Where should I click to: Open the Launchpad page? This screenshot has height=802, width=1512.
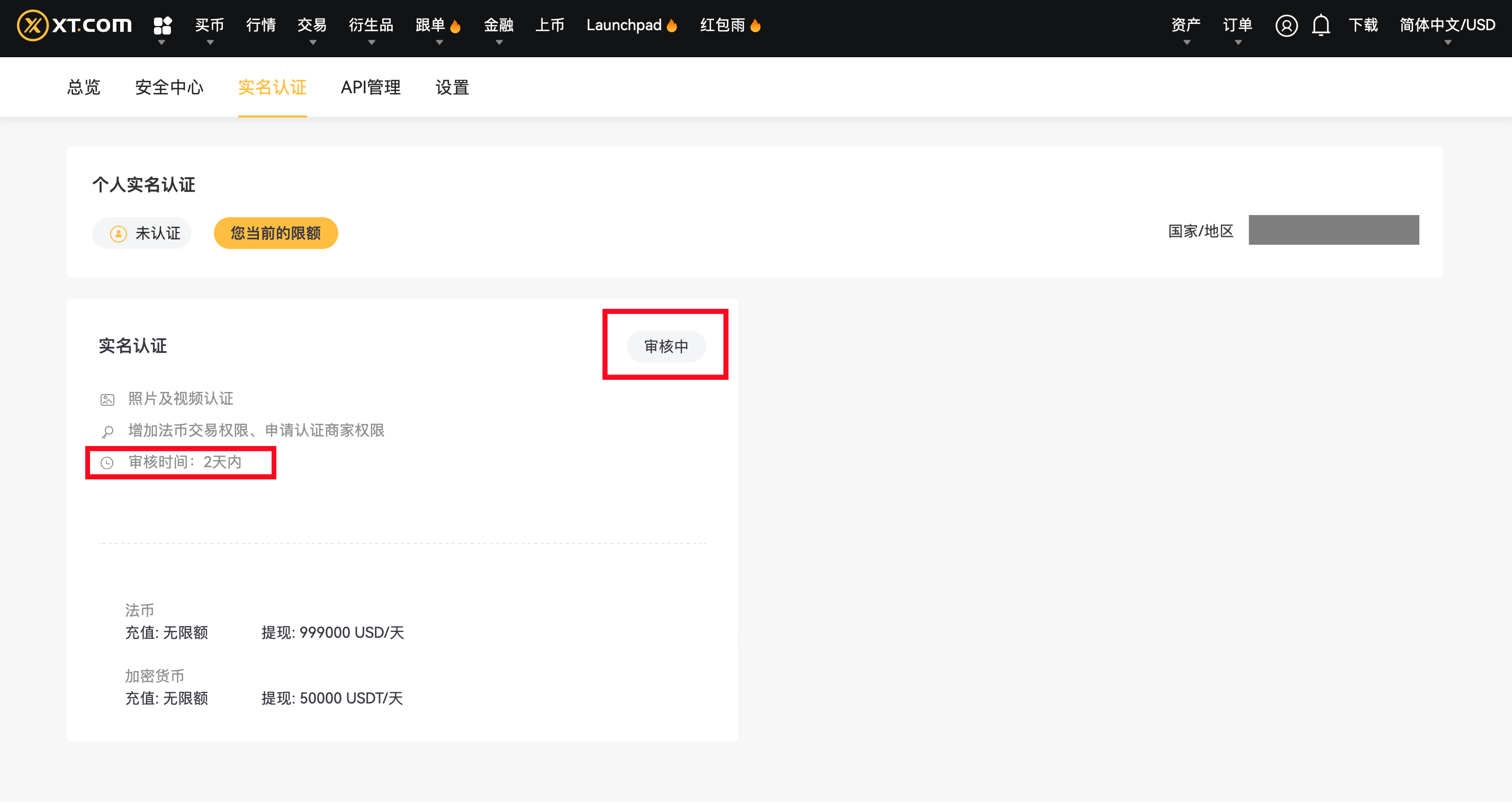pyautogui.click(x=632, y=25)
